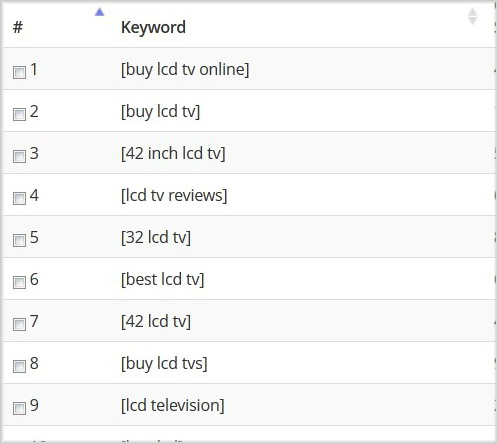Screen dimensions: 498x444
Task: Click the # column header
Action: point(18,27)
